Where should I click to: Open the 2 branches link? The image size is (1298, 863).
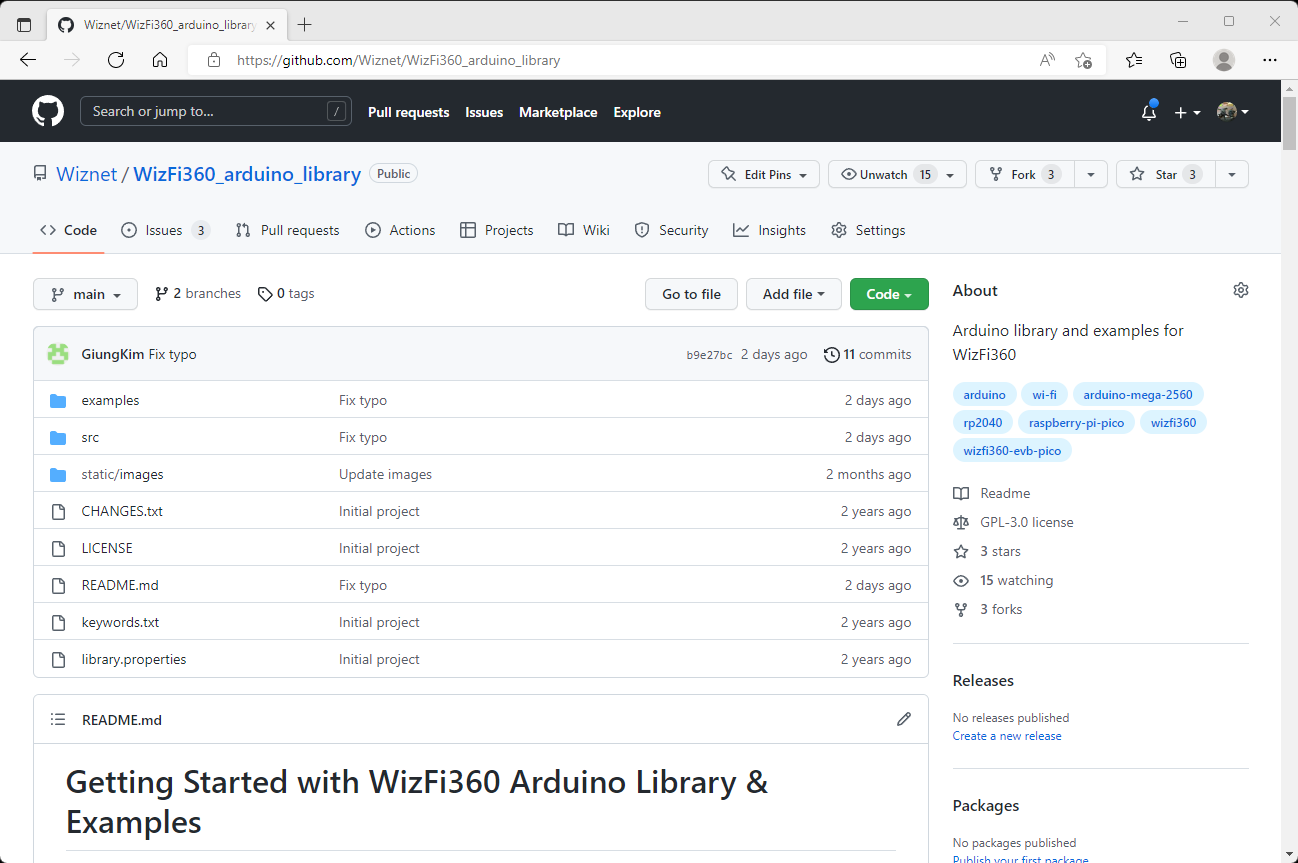(198, 294)
